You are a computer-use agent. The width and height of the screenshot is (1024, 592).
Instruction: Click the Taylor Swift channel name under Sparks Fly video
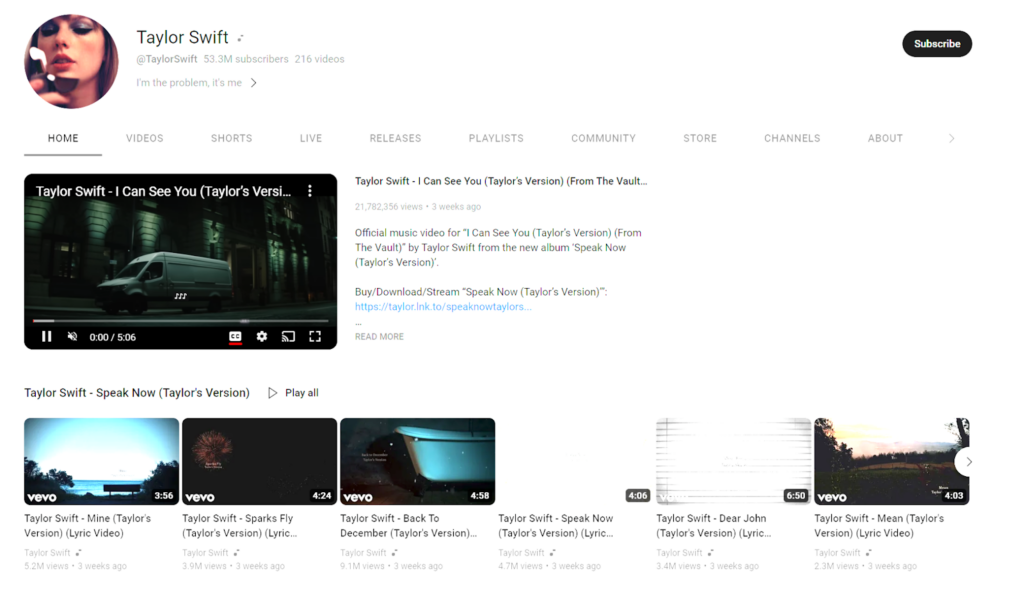205,553
